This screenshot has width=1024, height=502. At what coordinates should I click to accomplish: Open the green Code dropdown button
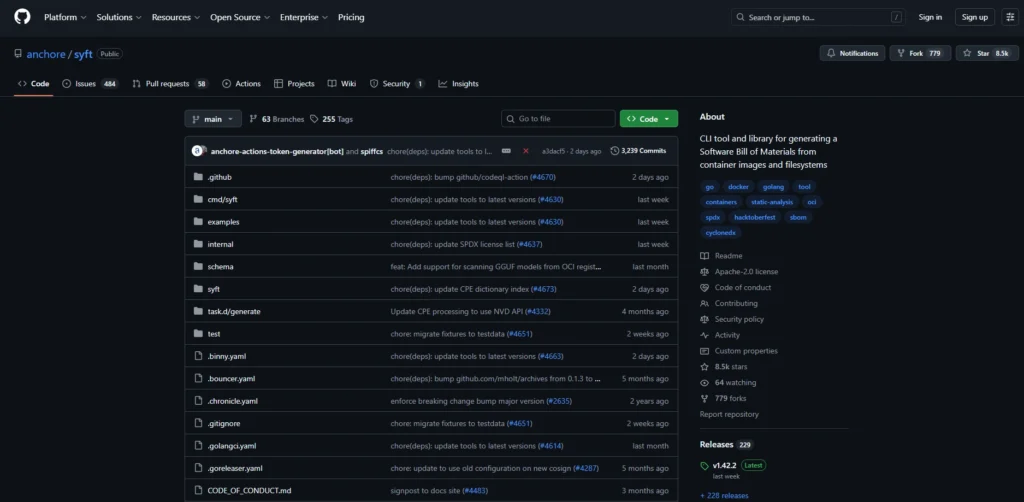648,119
